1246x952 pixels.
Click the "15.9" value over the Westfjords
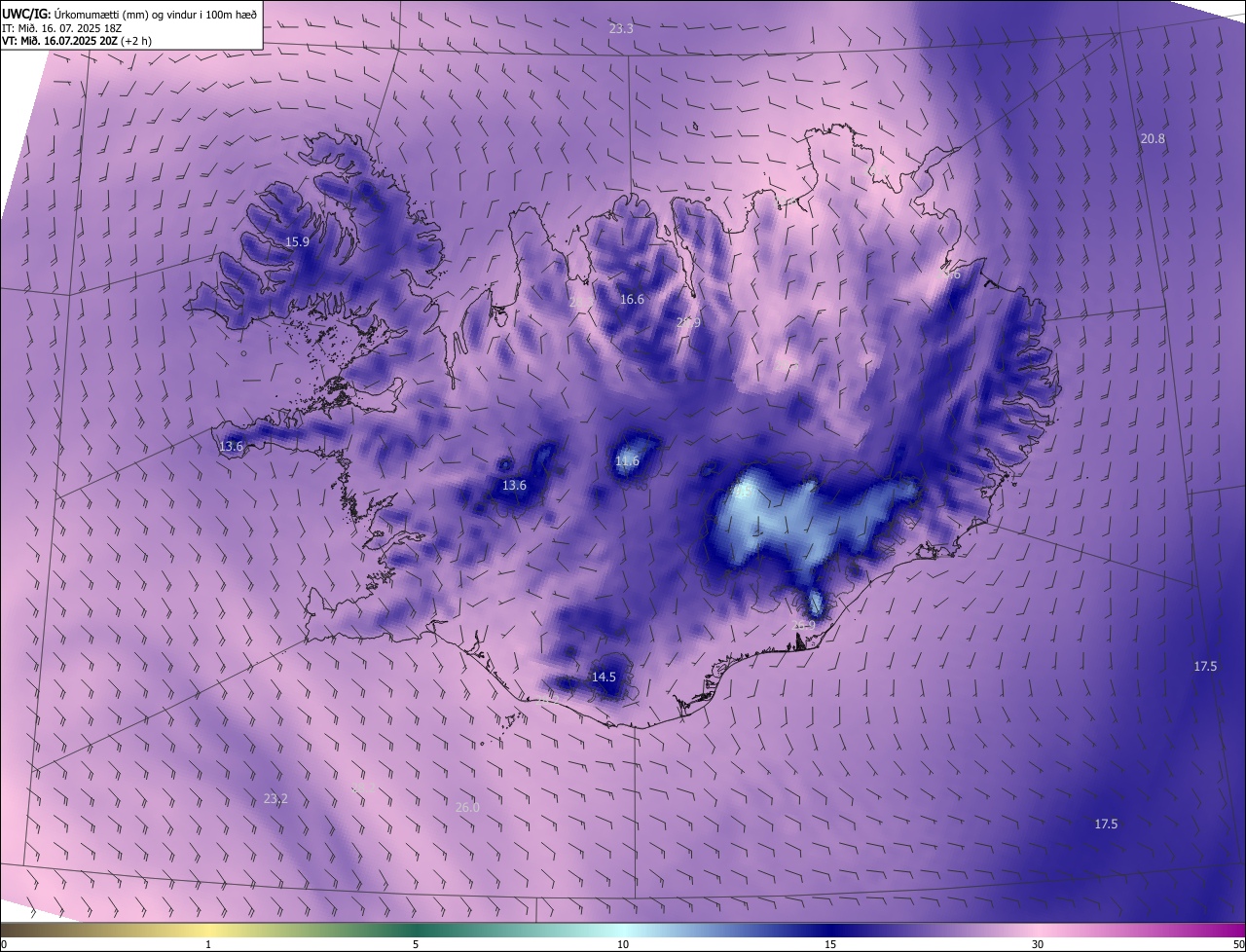click(x=297, y=242)
